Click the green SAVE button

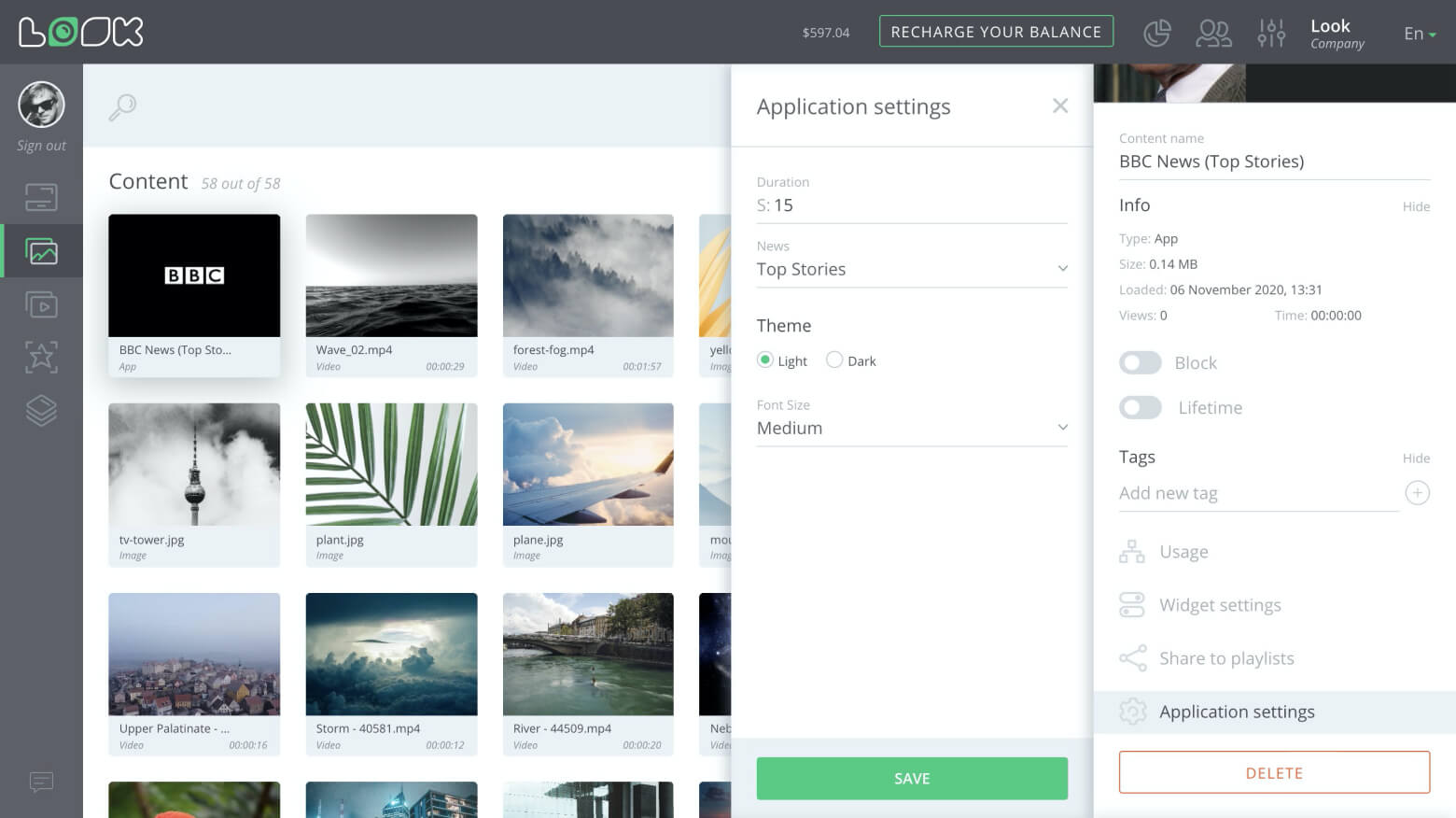click(x=911, y=779)
